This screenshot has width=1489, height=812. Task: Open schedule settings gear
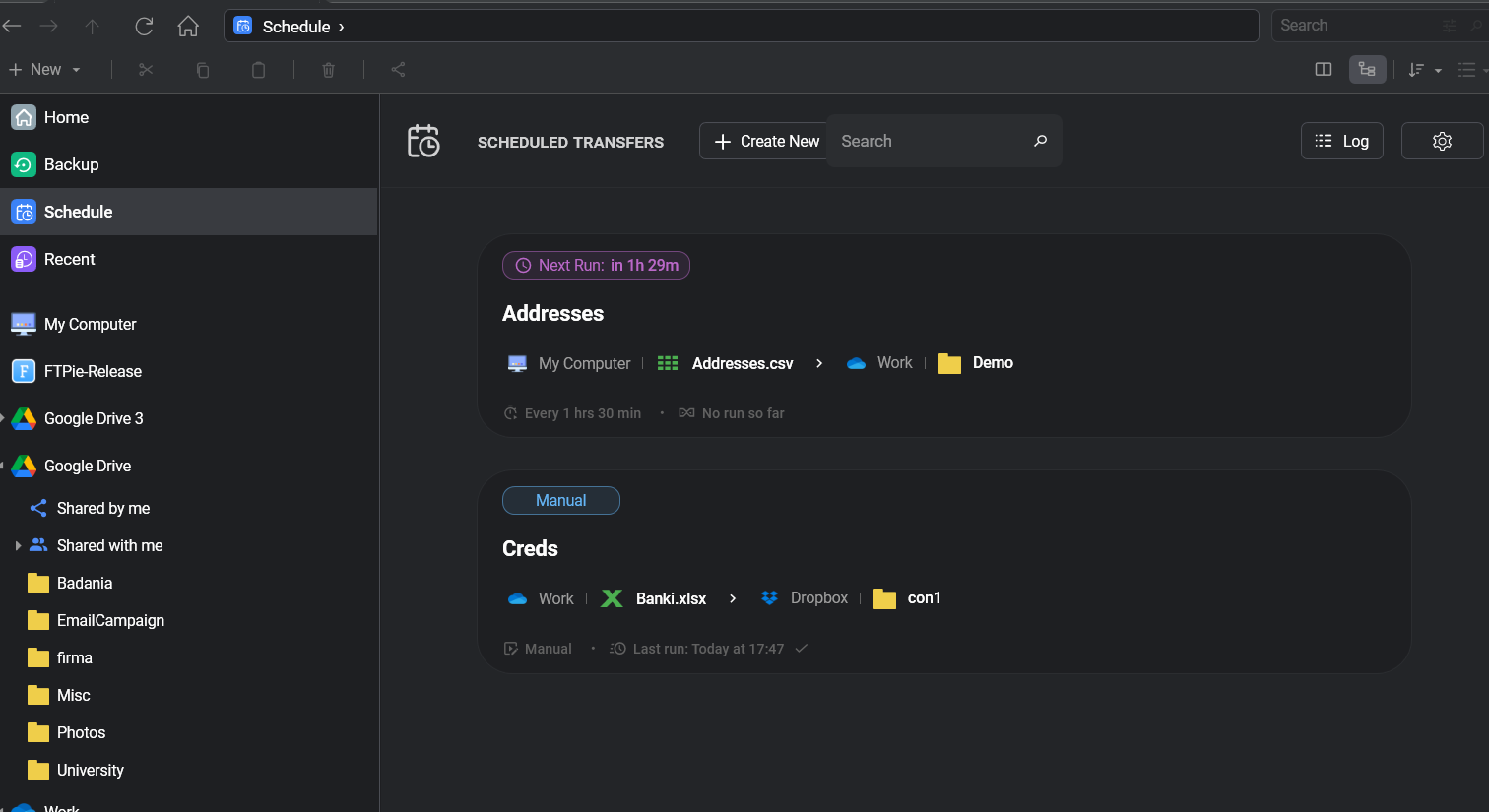click(1442, 141)
